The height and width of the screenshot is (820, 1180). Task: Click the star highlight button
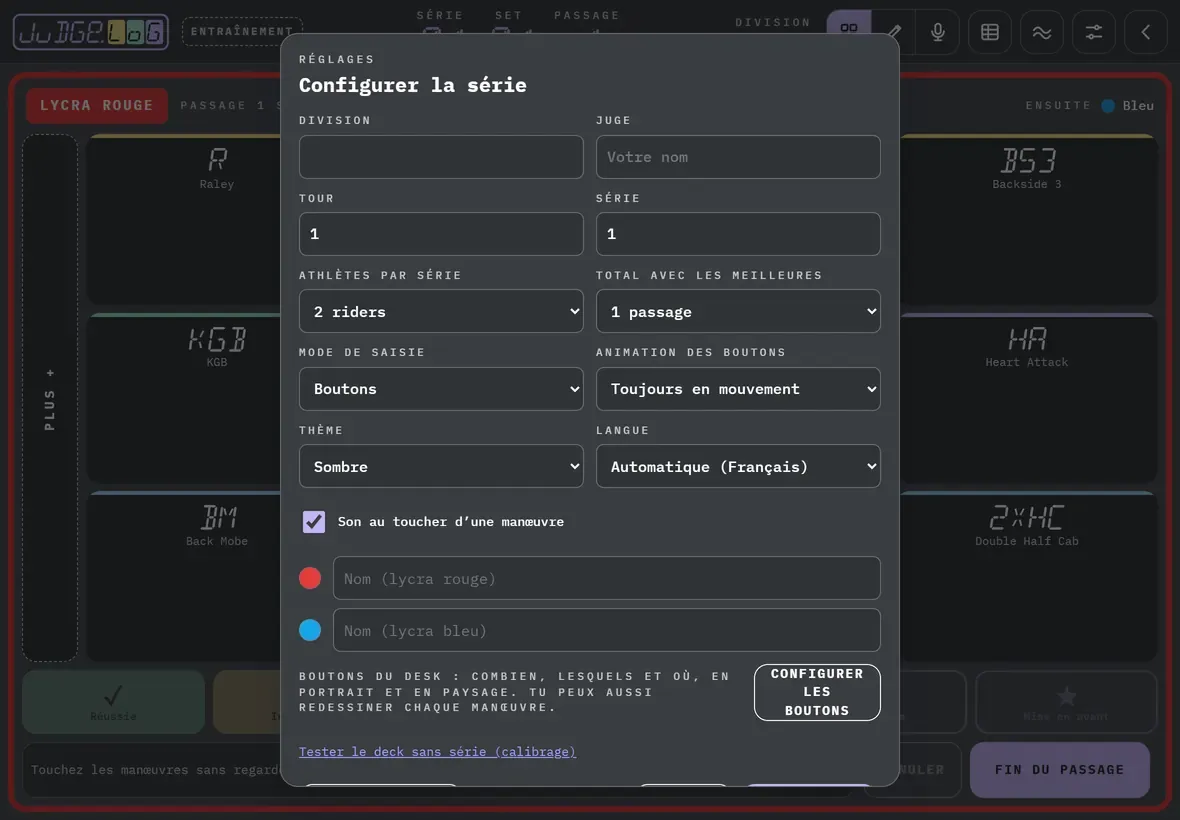pos(1066,702)
